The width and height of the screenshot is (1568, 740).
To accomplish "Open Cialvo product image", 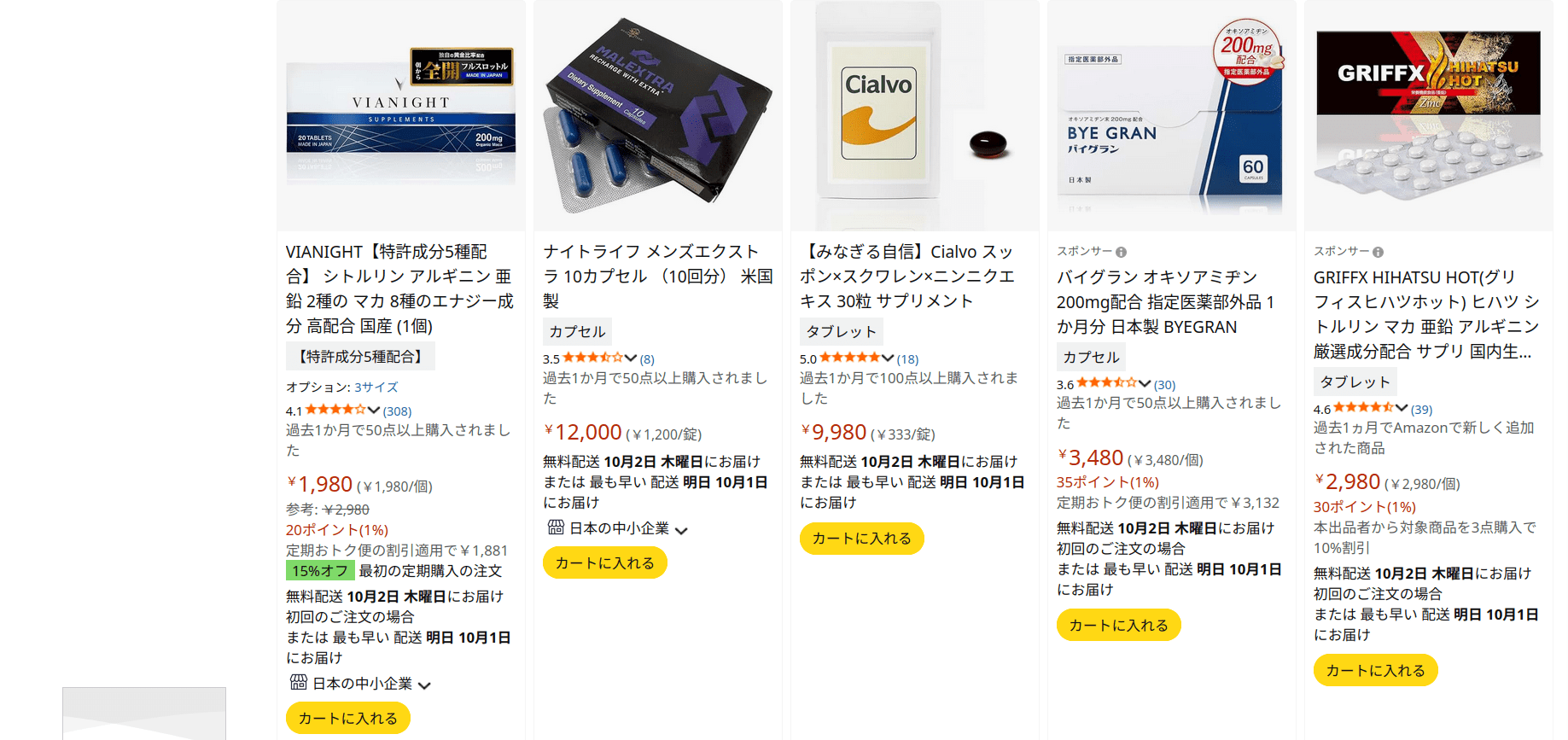I will pos(915,115).
